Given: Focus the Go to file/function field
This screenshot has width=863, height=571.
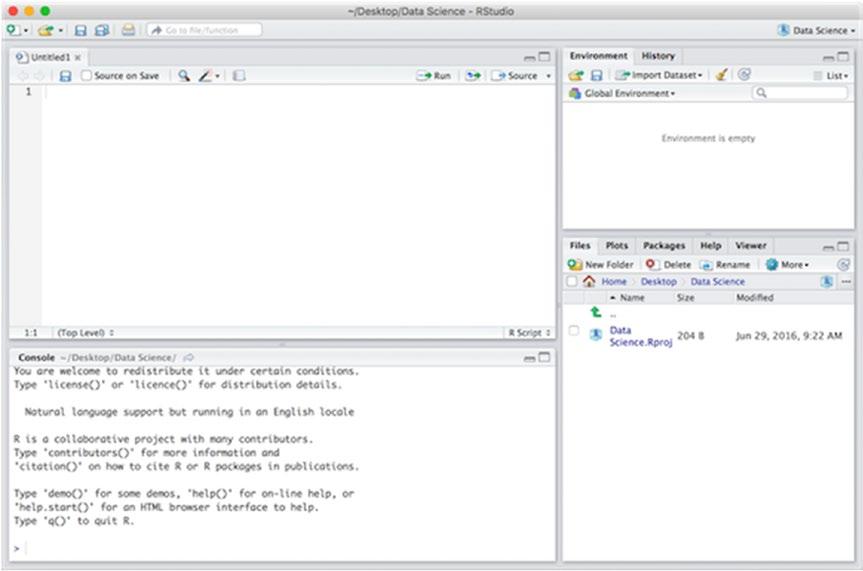Looking at the screenshot, I should tap(204, 30).
